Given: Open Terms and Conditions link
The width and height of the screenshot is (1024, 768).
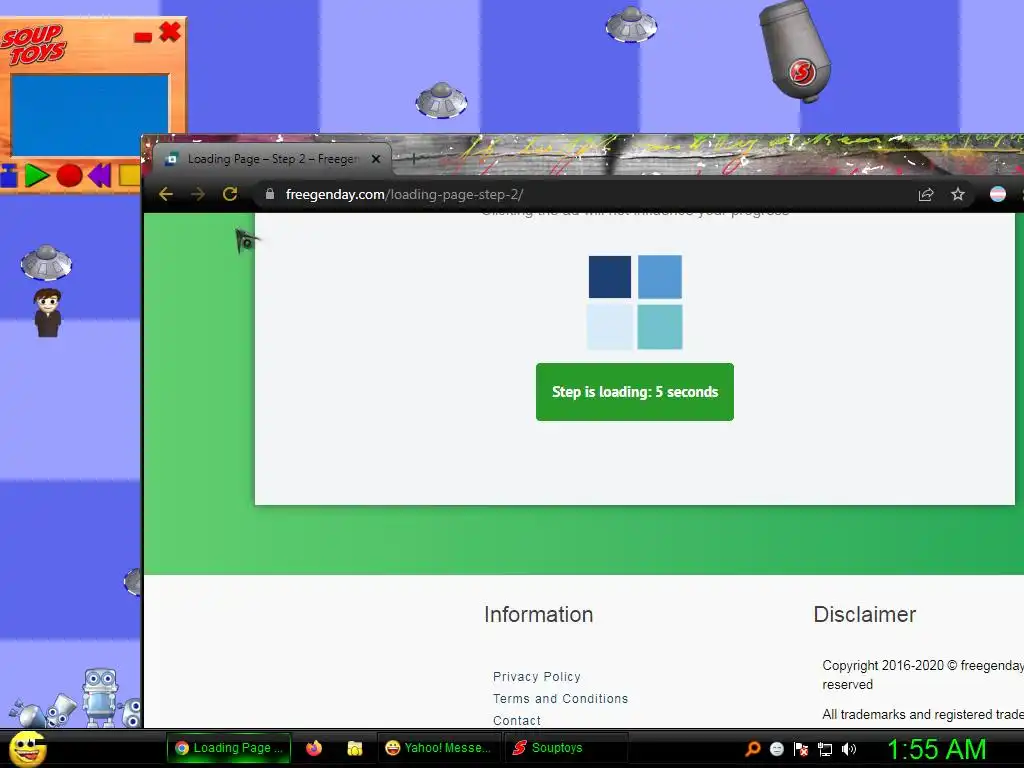Looking at the screenshot, I should click(560, 699).
